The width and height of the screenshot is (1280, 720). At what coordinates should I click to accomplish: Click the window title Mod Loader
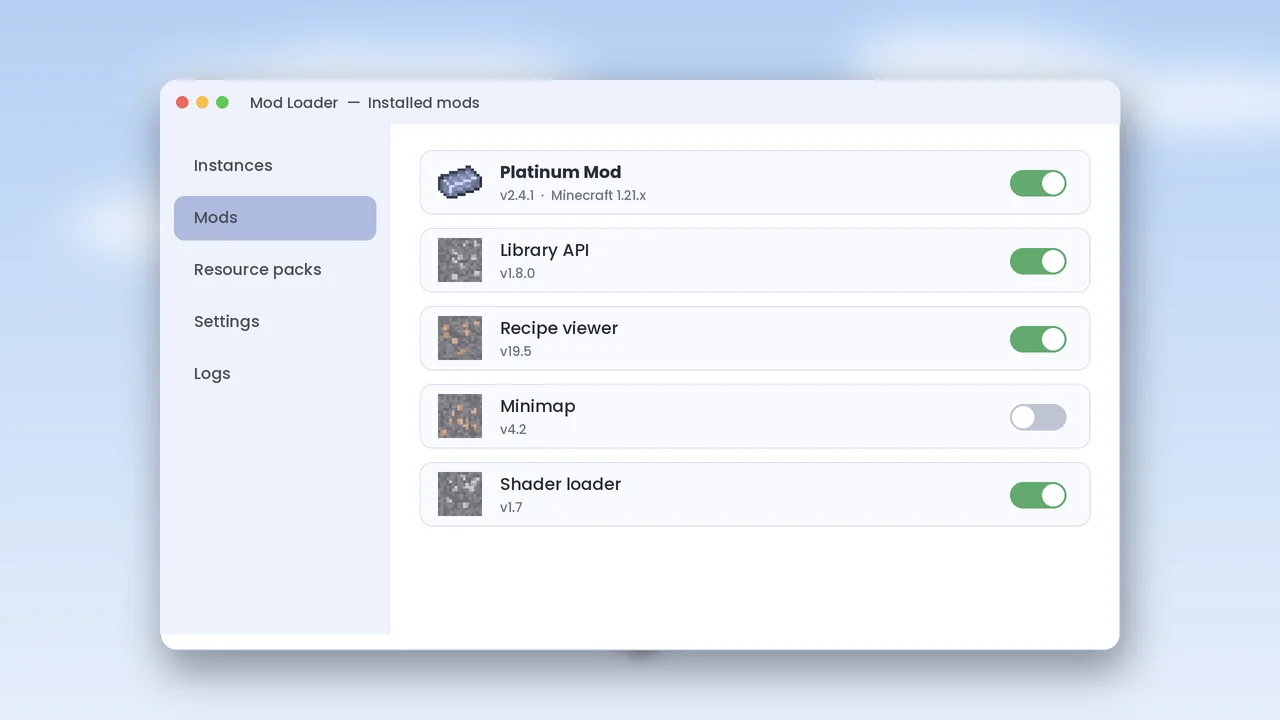294,102
